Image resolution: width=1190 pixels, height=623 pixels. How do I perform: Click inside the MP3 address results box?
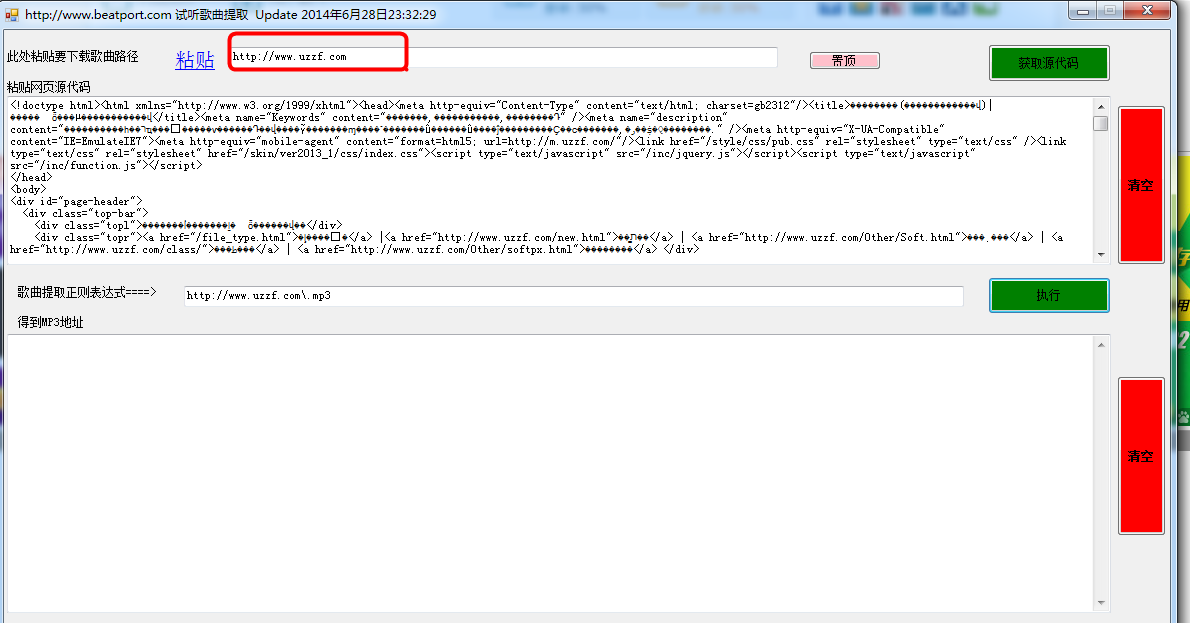coord(550,474)
